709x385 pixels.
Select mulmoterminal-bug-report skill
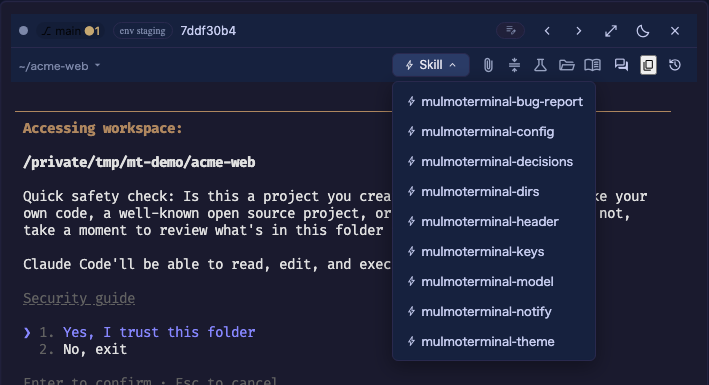494,102
